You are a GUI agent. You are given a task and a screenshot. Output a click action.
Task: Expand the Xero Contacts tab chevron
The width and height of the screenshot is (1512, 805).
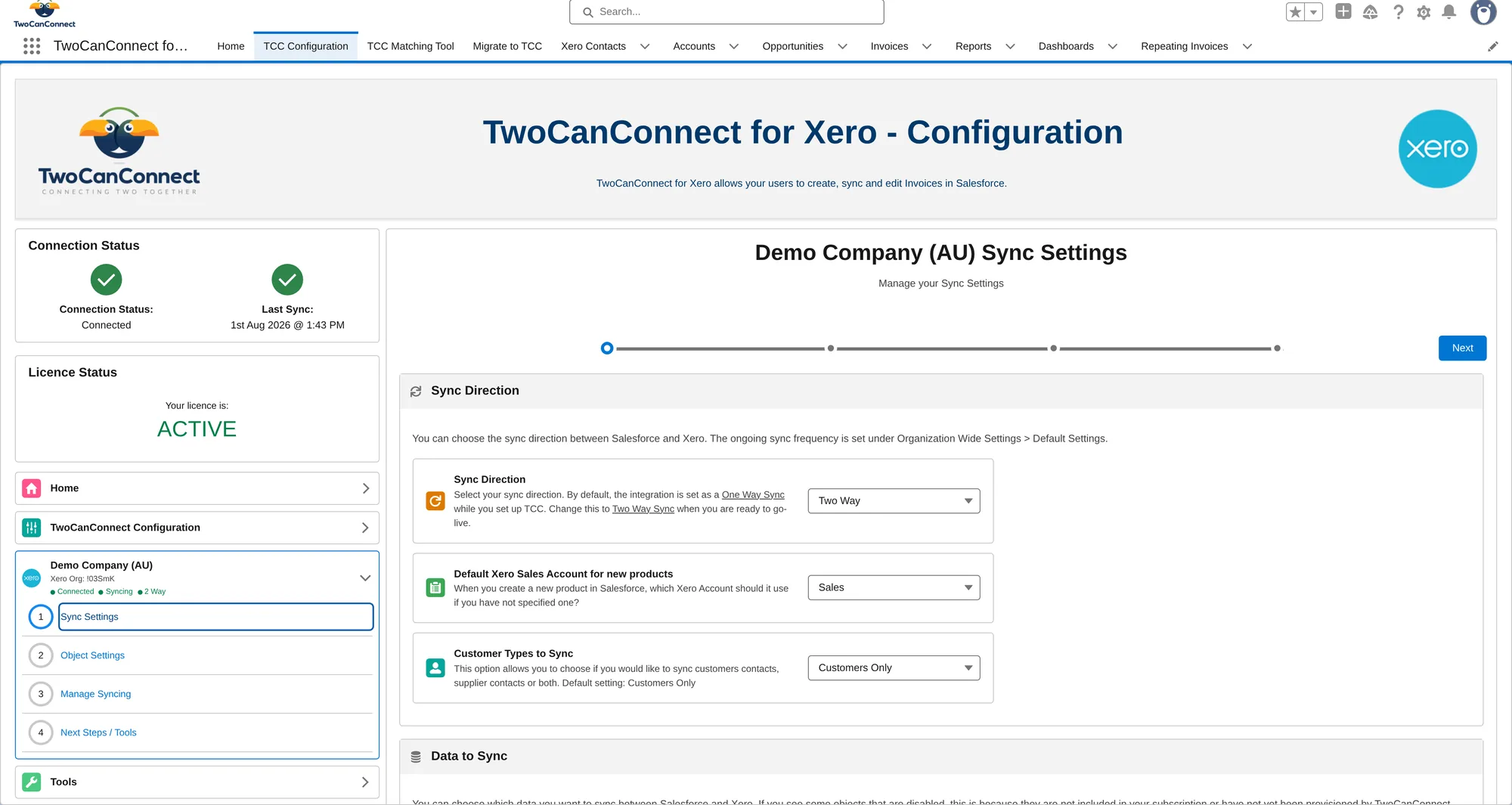click(645, 46)
